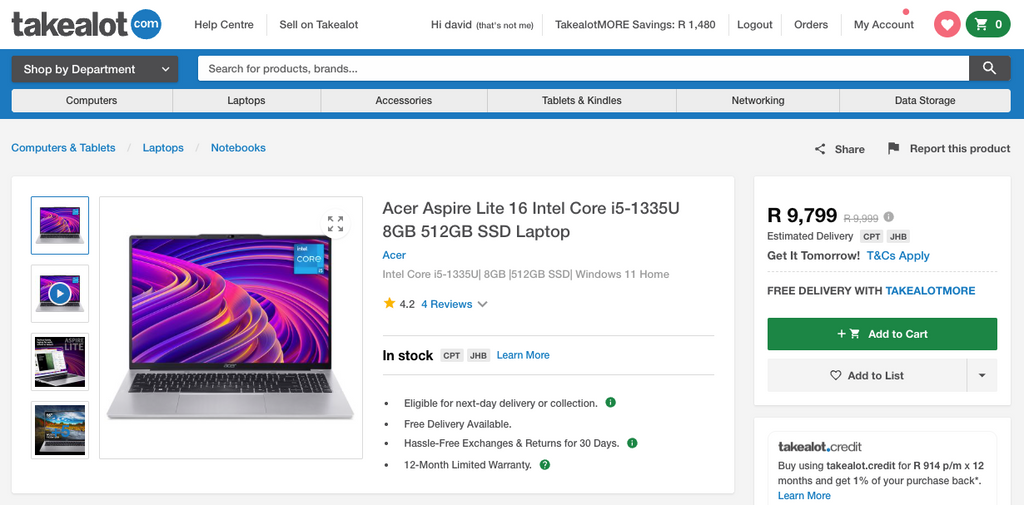Viewport: 1024px width, 505px height.
Task: Click help icon beside 12-Month Limited Warranty
Action: [x=545, y=465]
